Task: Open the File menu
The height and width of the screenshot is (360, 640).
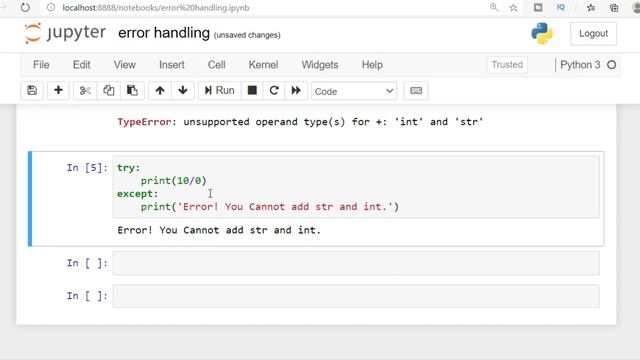Action: click(x=41, y=65)
